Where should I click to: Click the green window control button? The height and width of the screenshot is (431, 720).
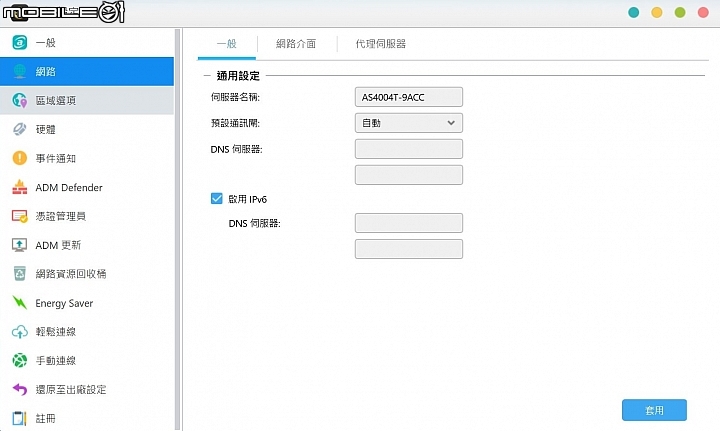click(x=680, y=12)
